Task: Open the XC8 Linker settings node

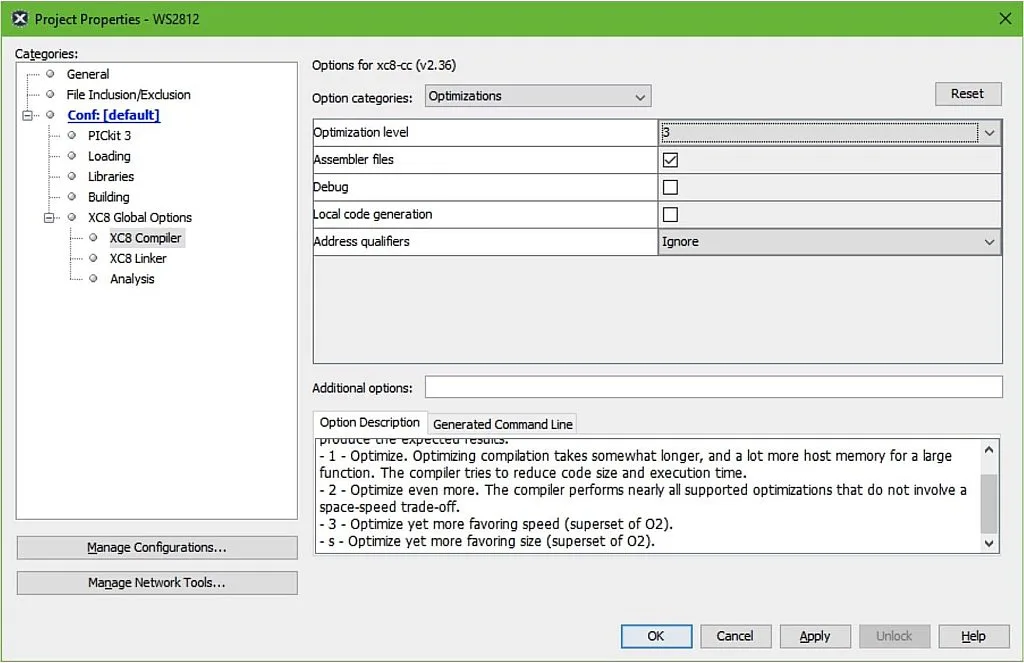Action: click(x=138, y=259)
